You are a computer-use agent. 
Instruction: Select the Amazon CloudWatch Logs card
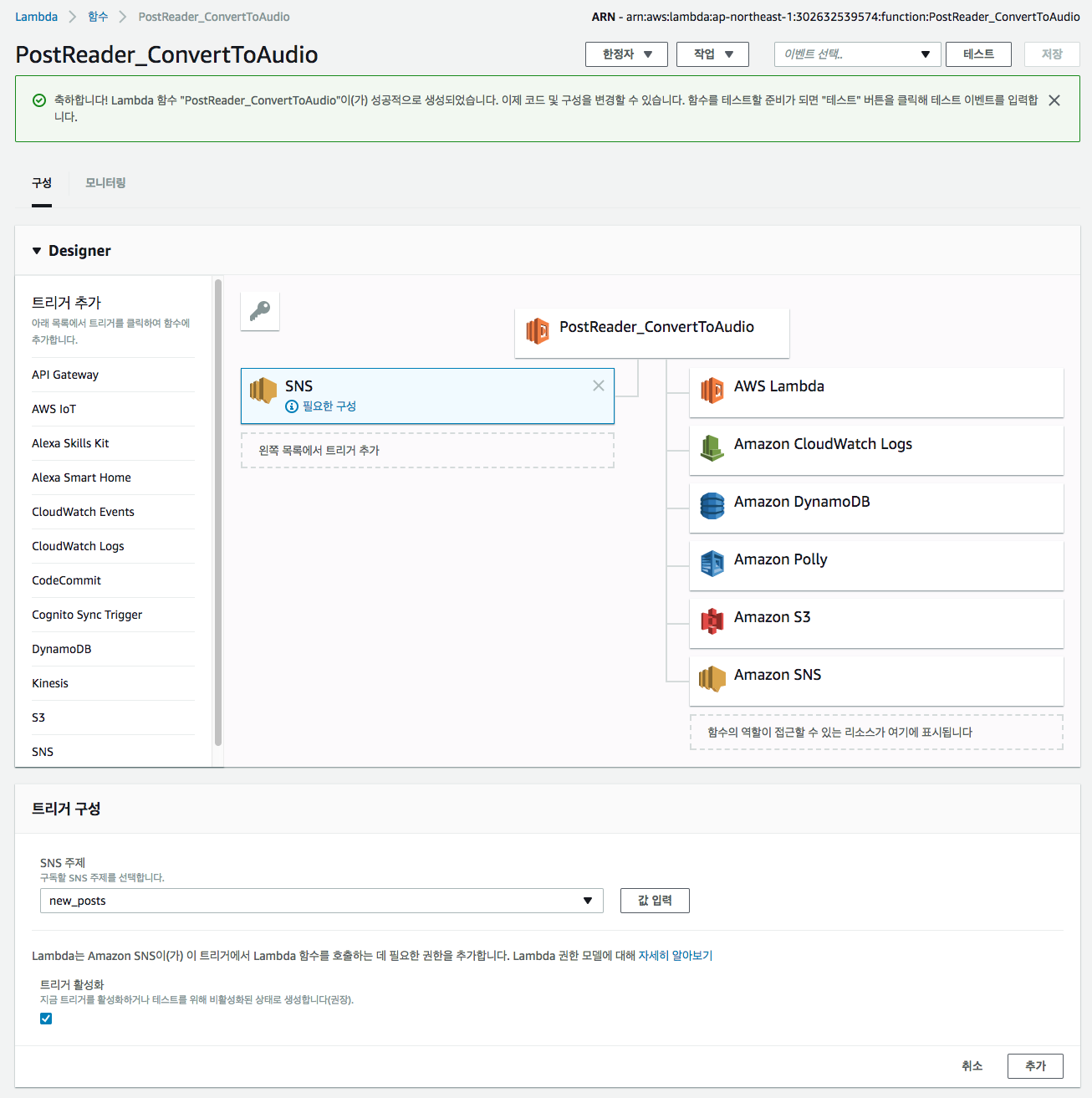point(876,450)
